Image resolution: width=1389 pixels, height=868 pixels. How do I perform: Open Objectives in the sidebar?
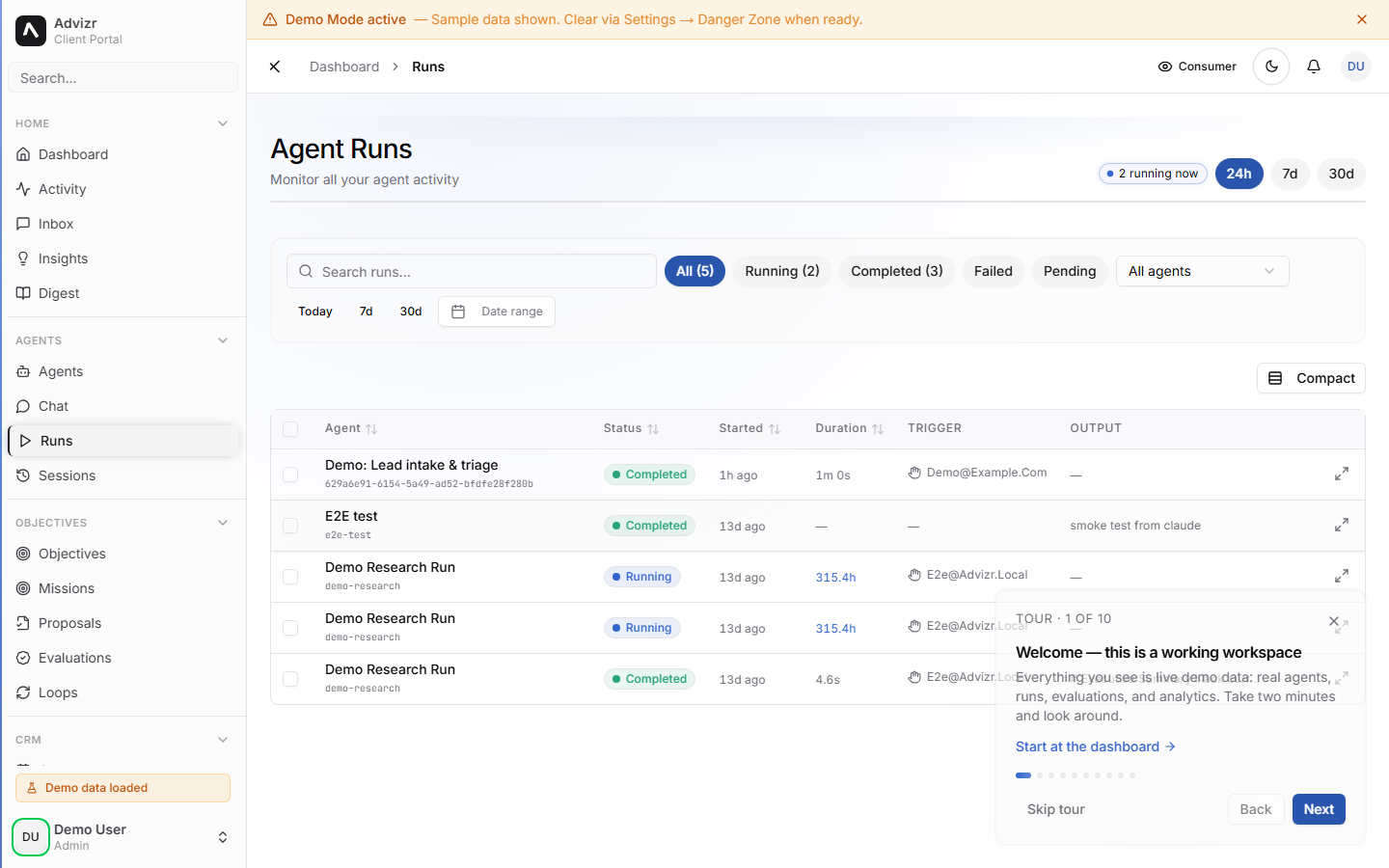(x=123, y=554)
